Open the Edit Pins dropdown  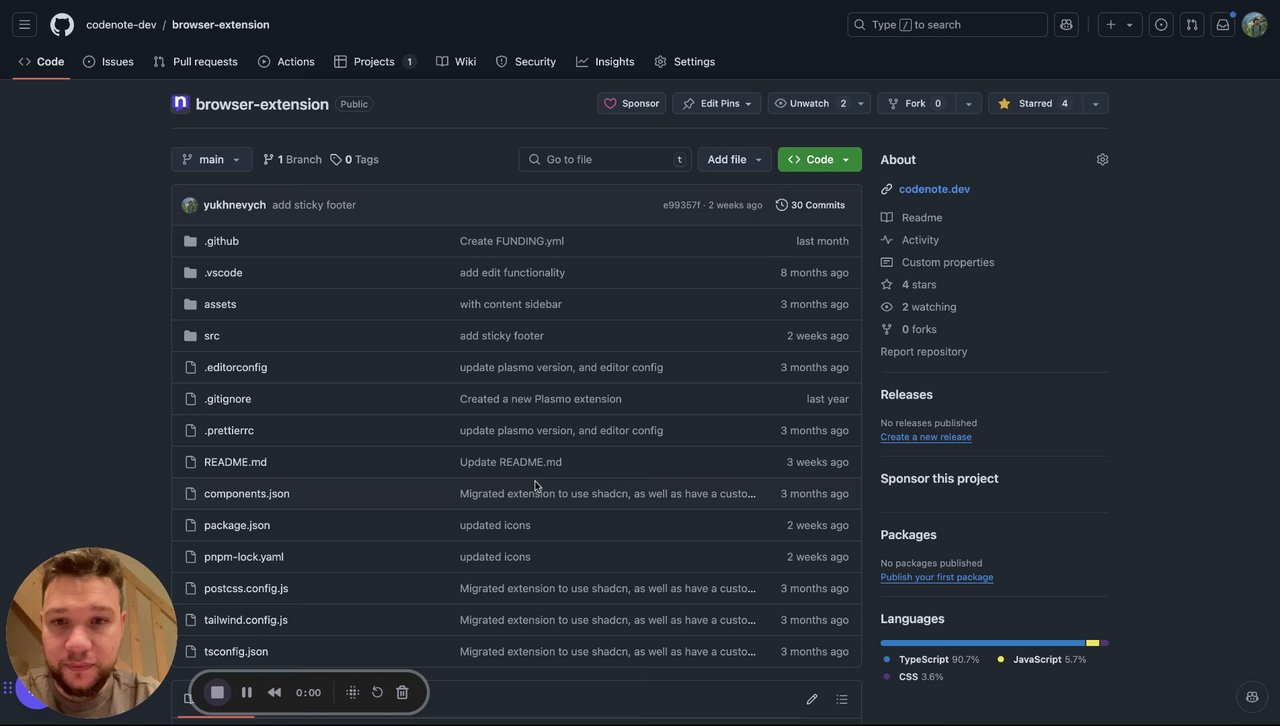717,103
